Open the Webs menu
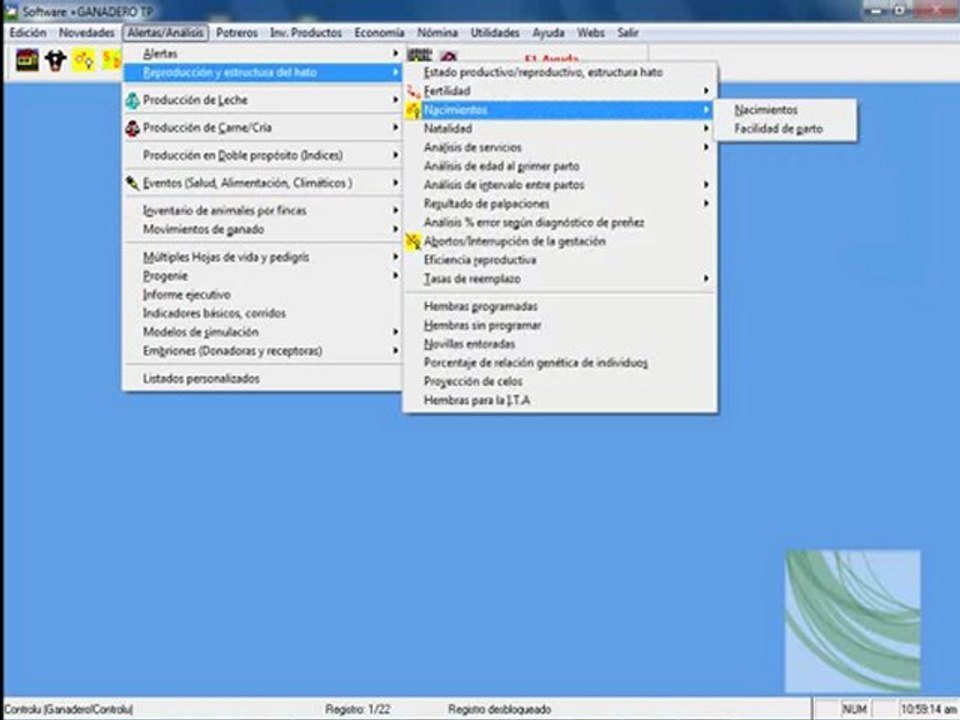This screenshot has width=960, height=720. [x=591, y=32]
